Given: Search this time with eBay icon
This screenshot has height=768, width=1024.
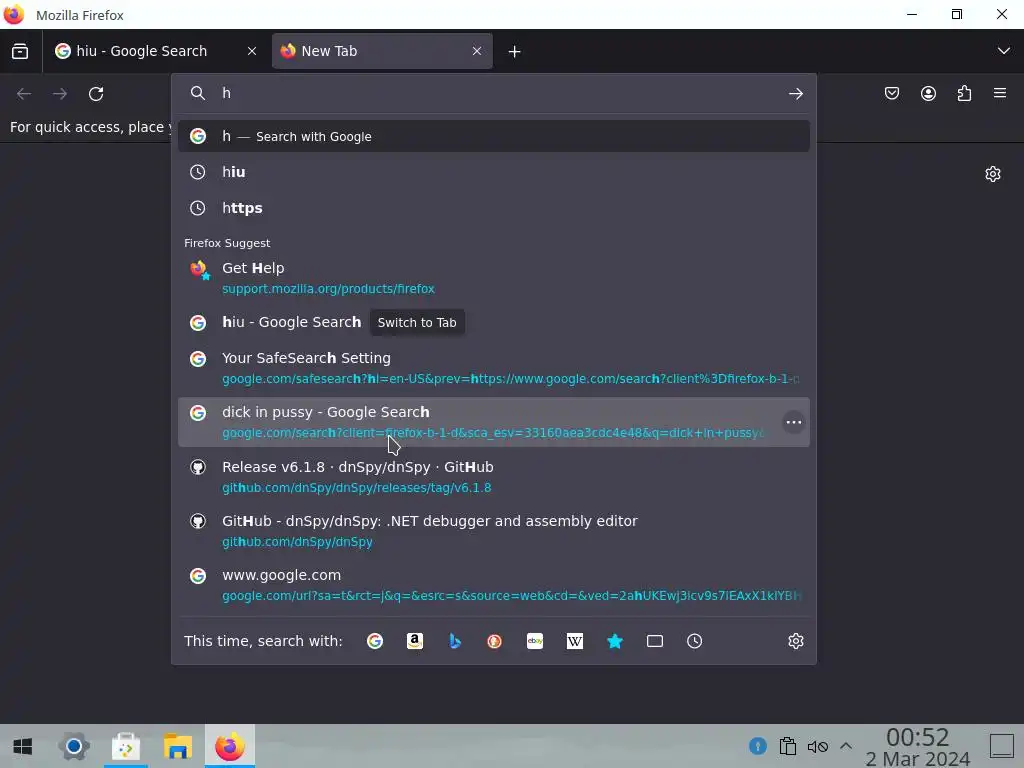Looking at the screenshot, I should coord(535,641).
